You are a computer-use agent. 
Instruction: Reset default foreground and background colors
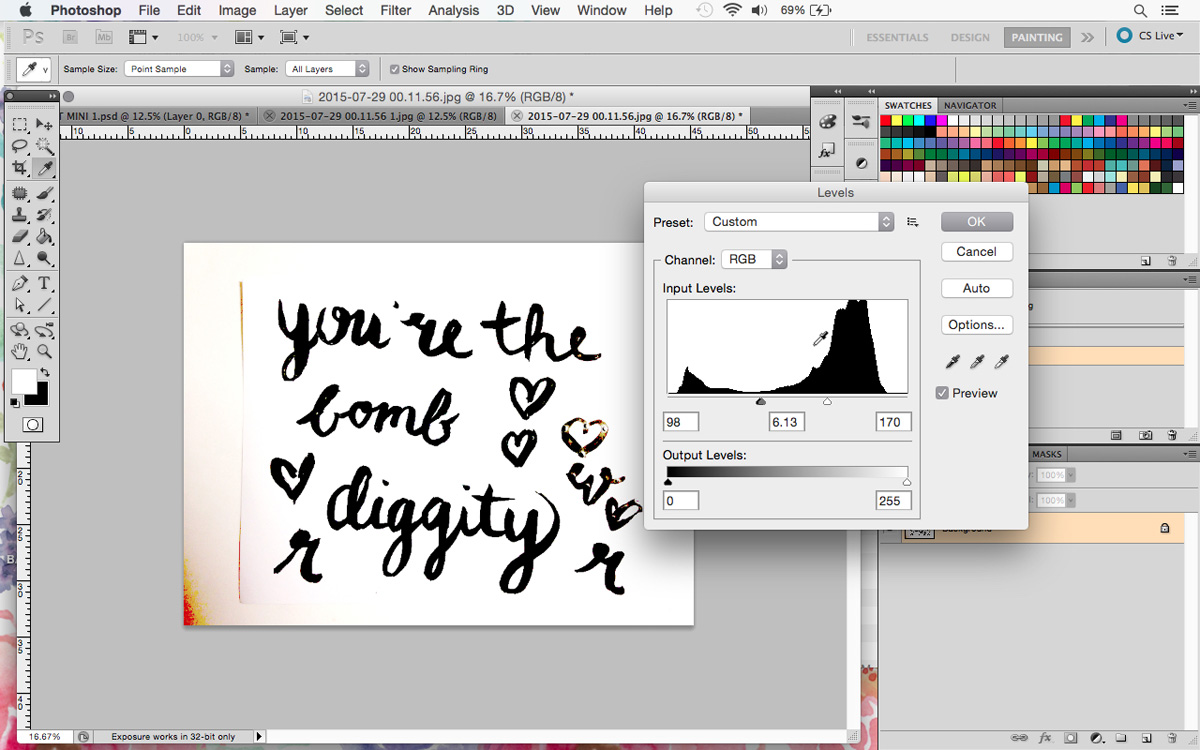(14, 402)
